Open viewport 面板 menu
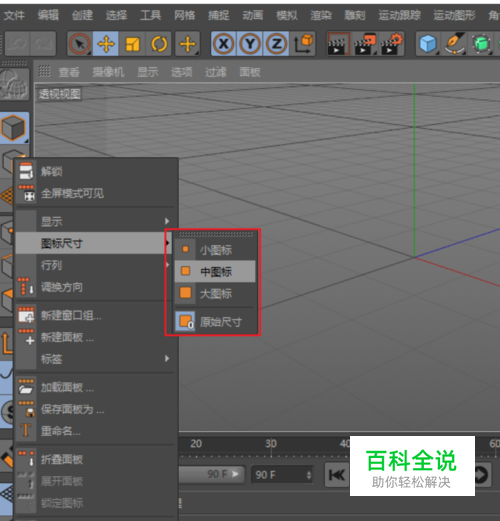 pos(250,72)
